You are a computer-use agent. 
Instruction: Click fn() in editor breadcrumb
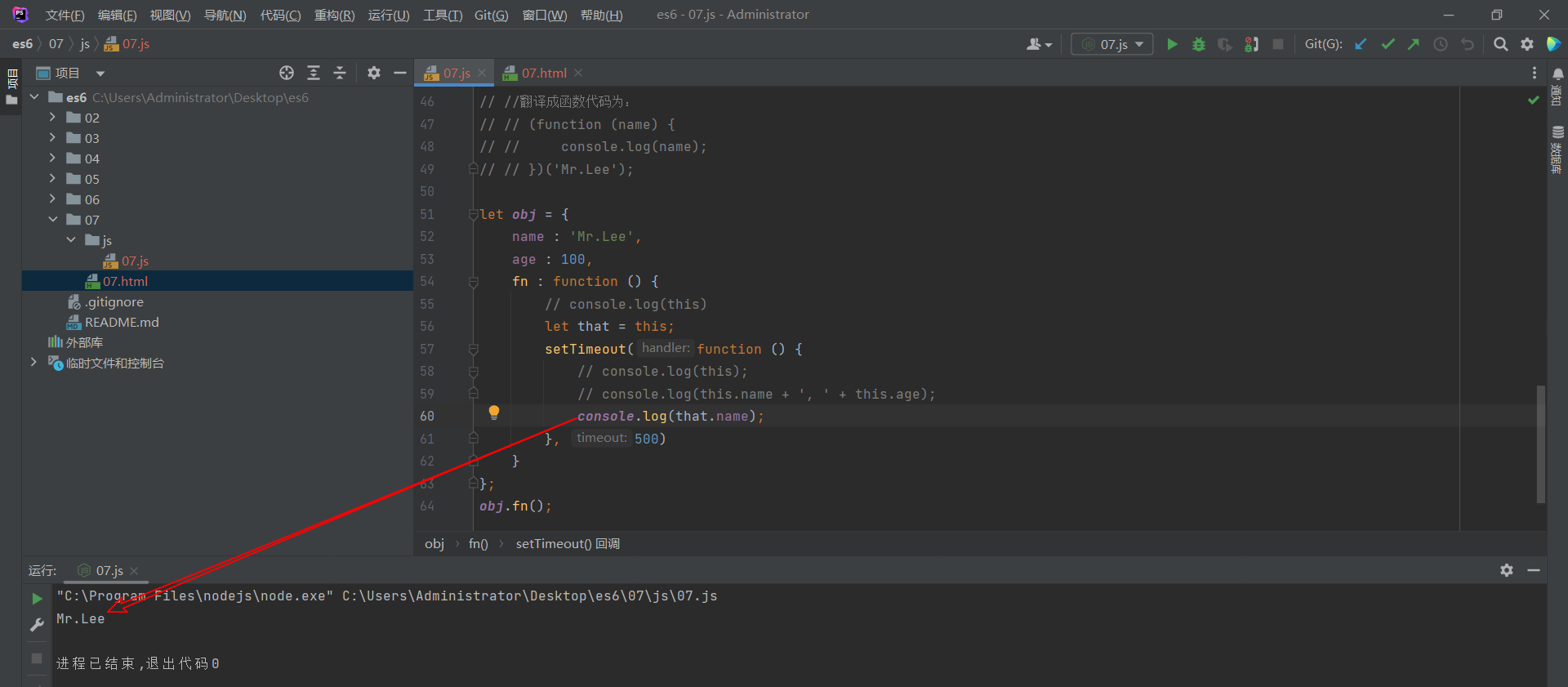tap(478, 544)
